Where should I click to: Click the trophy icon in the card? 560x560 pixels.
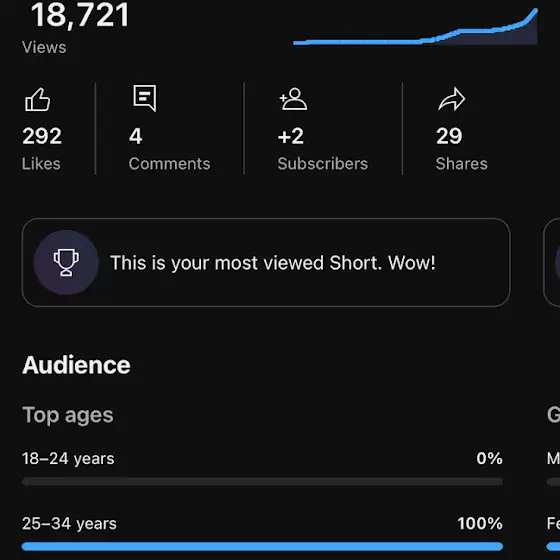coord(66,262)
